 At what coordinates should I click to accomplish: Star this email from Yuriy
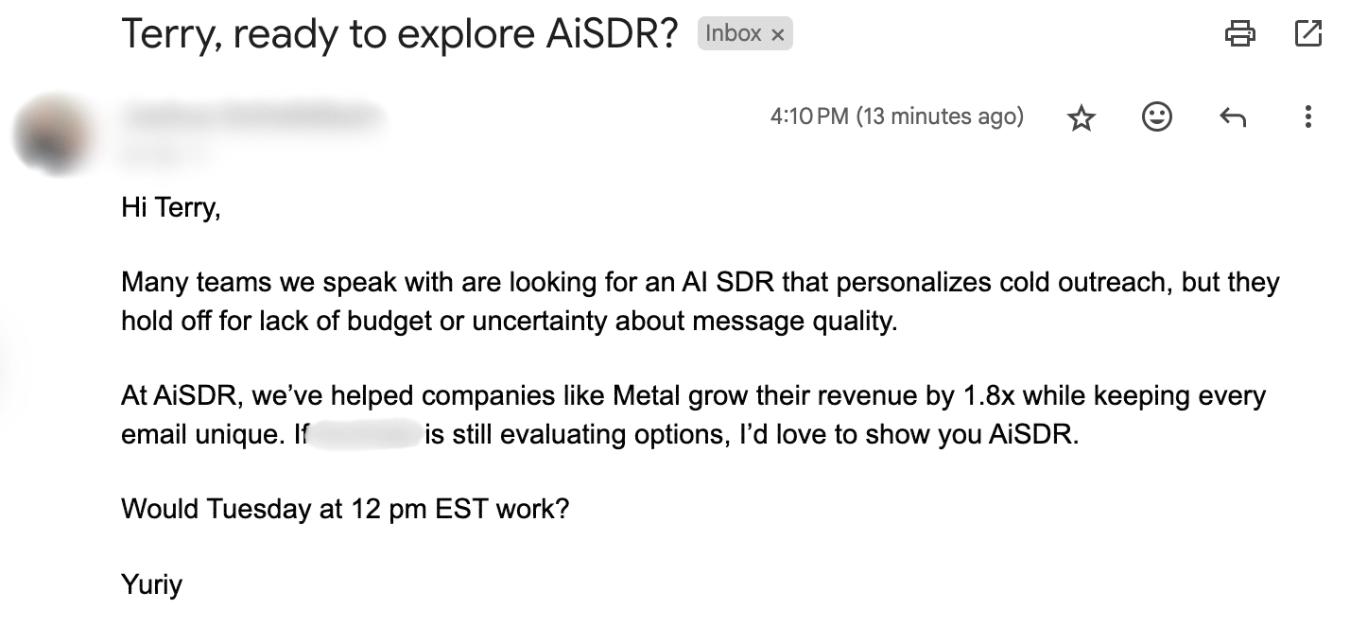[1081, 118]
